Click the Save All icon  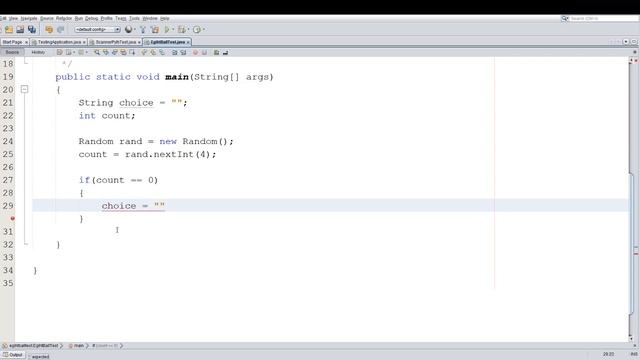pos(32,29)
